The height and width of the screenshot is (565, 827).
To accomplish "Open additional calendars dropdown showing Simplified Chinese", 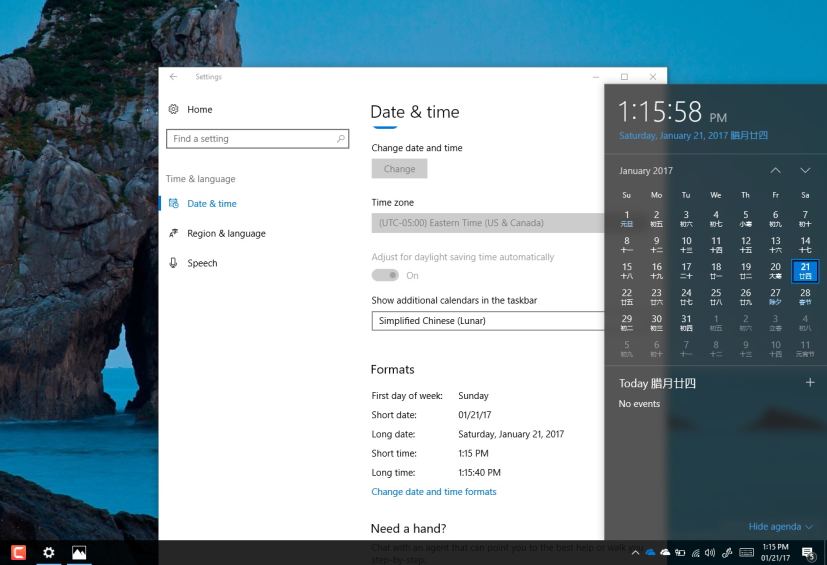I will 488,321.
